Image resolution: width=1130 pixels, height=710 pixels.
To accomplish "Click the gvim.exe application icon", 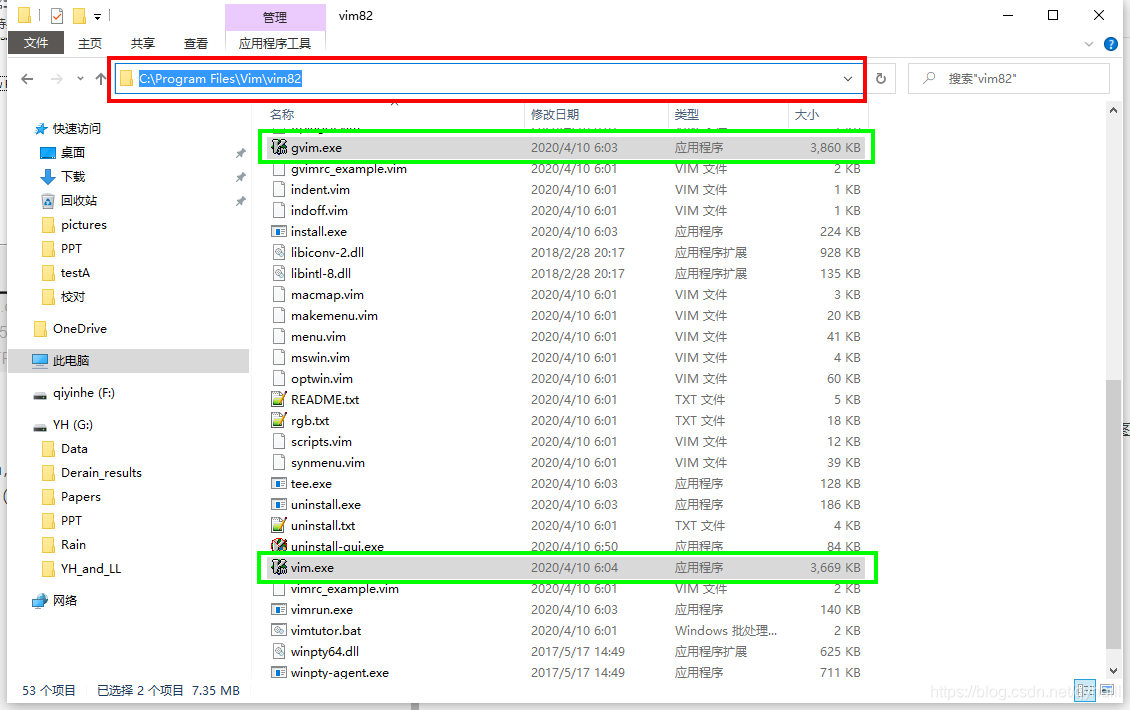I will click(279, 147).
